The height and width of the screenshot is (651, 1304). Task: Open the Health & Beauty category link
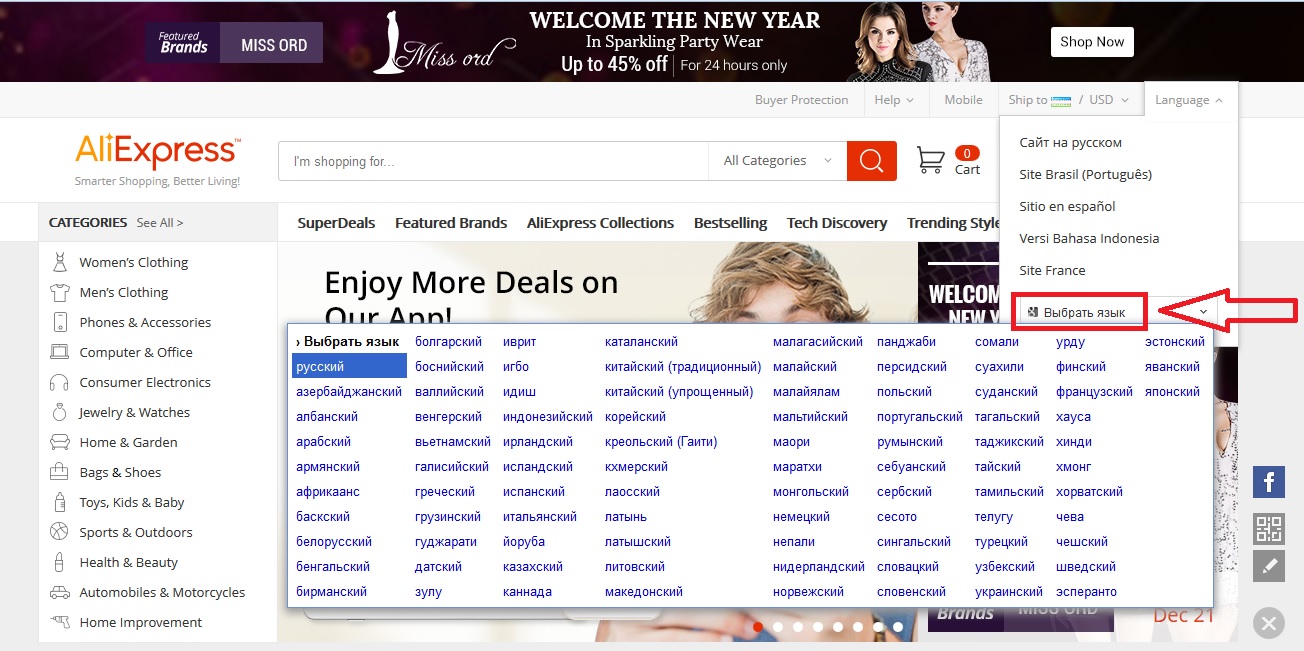point(129,562)
